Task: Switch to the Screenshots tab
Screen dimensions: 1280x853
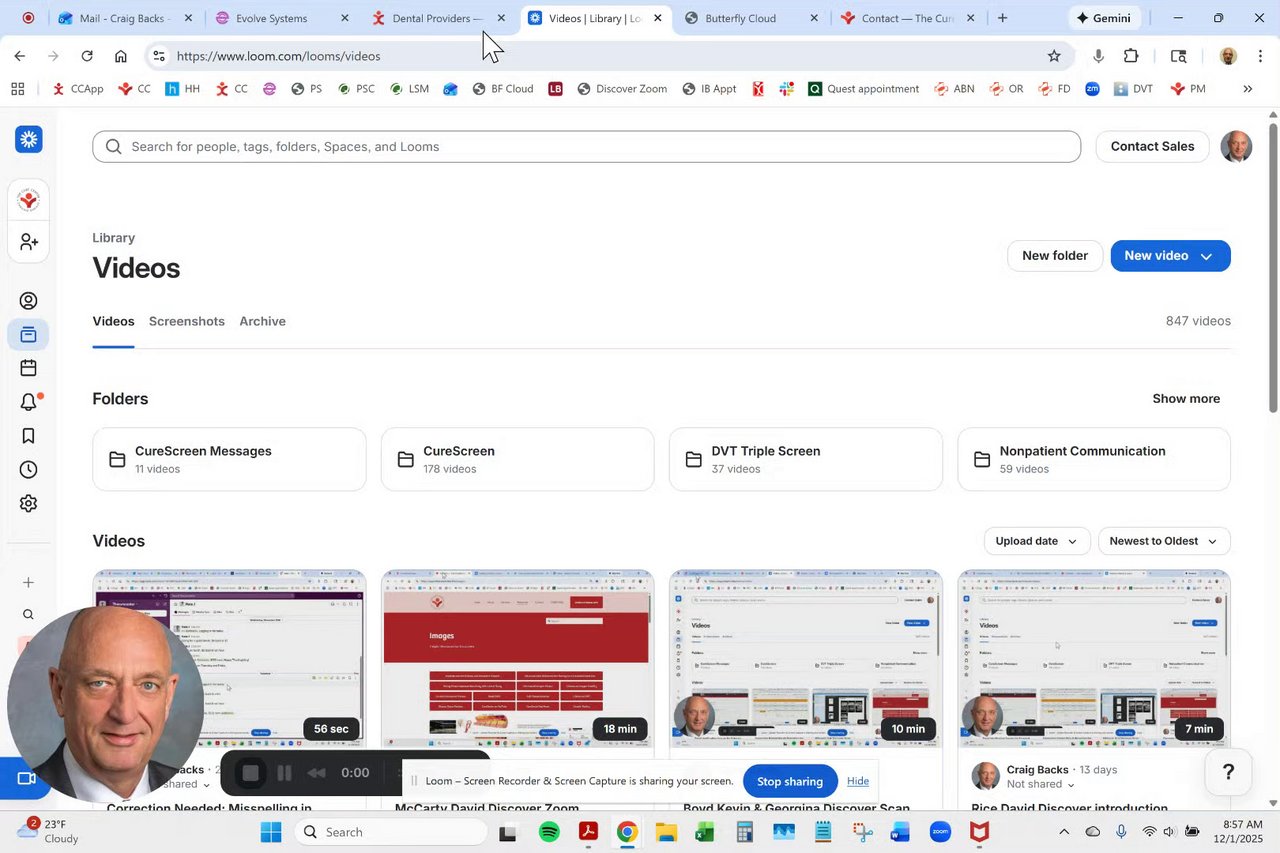Action: [x=187, y=321]
